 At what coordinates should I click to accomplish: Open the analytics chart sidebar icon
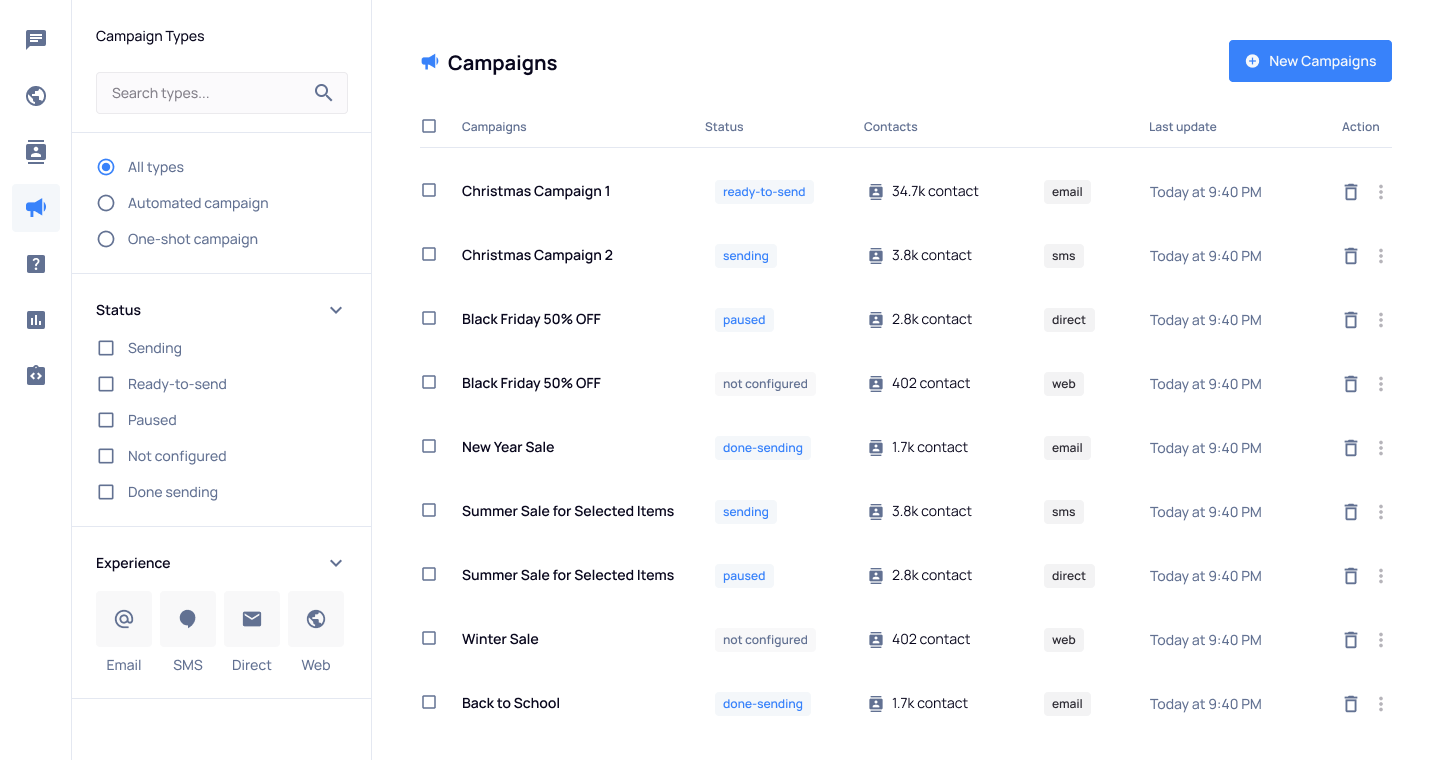pos(36,320)
